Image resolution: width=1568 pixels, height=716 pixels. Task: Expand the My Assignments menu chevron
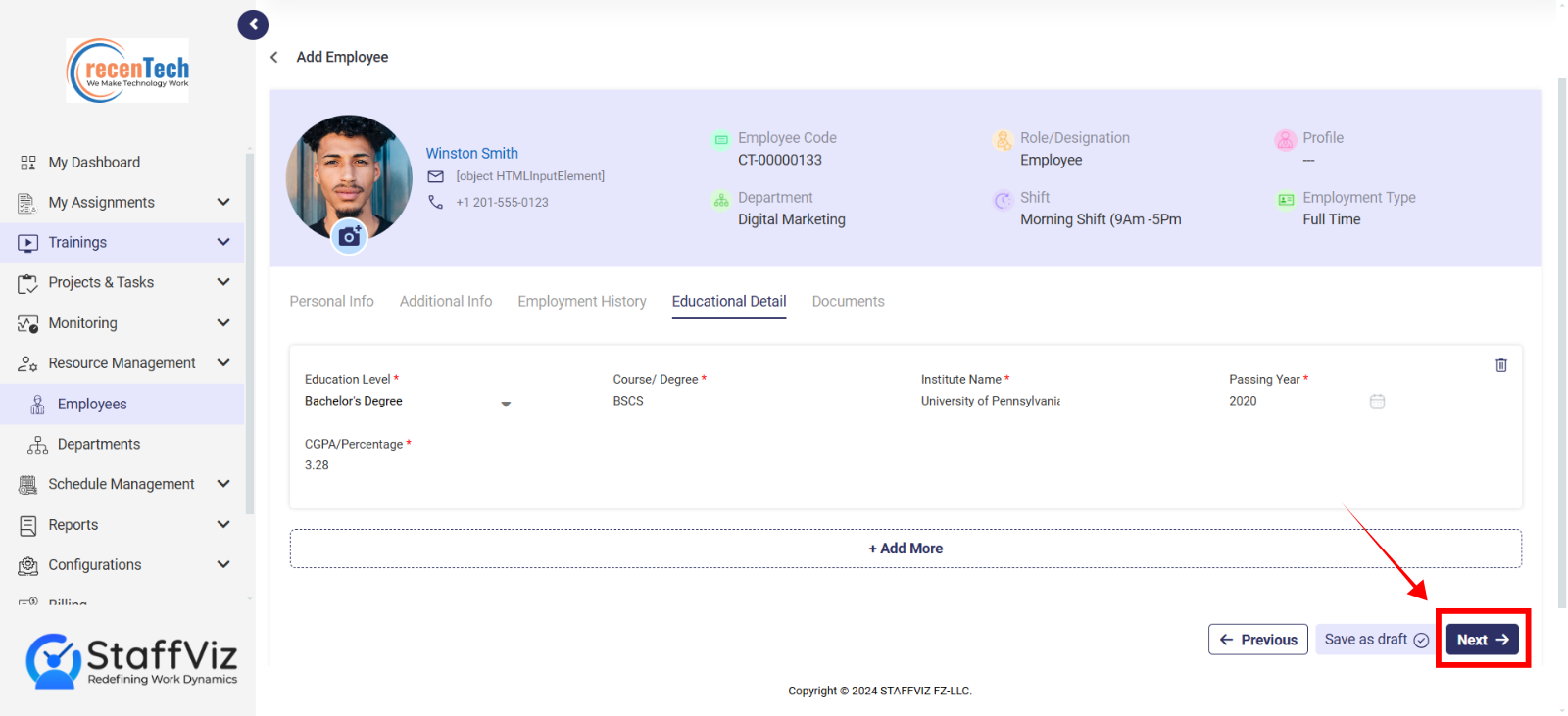click(x=223, y=202)
